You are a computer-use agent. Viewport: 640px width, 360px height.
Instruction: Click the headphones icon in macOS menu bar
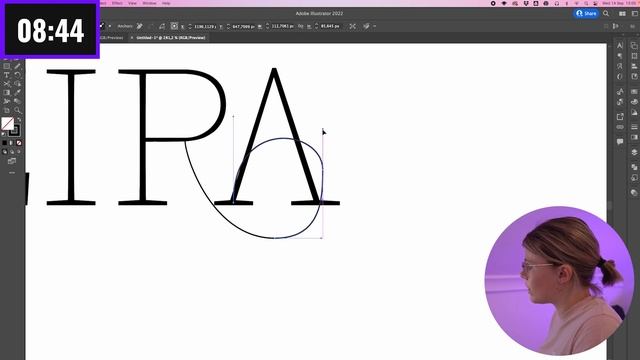557,3
